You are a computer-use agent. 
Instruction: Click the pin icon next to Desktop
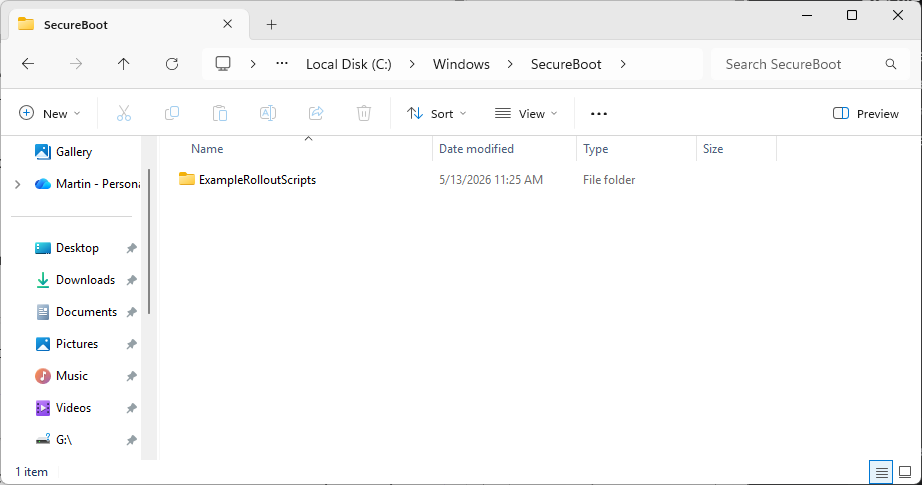click(132, 248)
